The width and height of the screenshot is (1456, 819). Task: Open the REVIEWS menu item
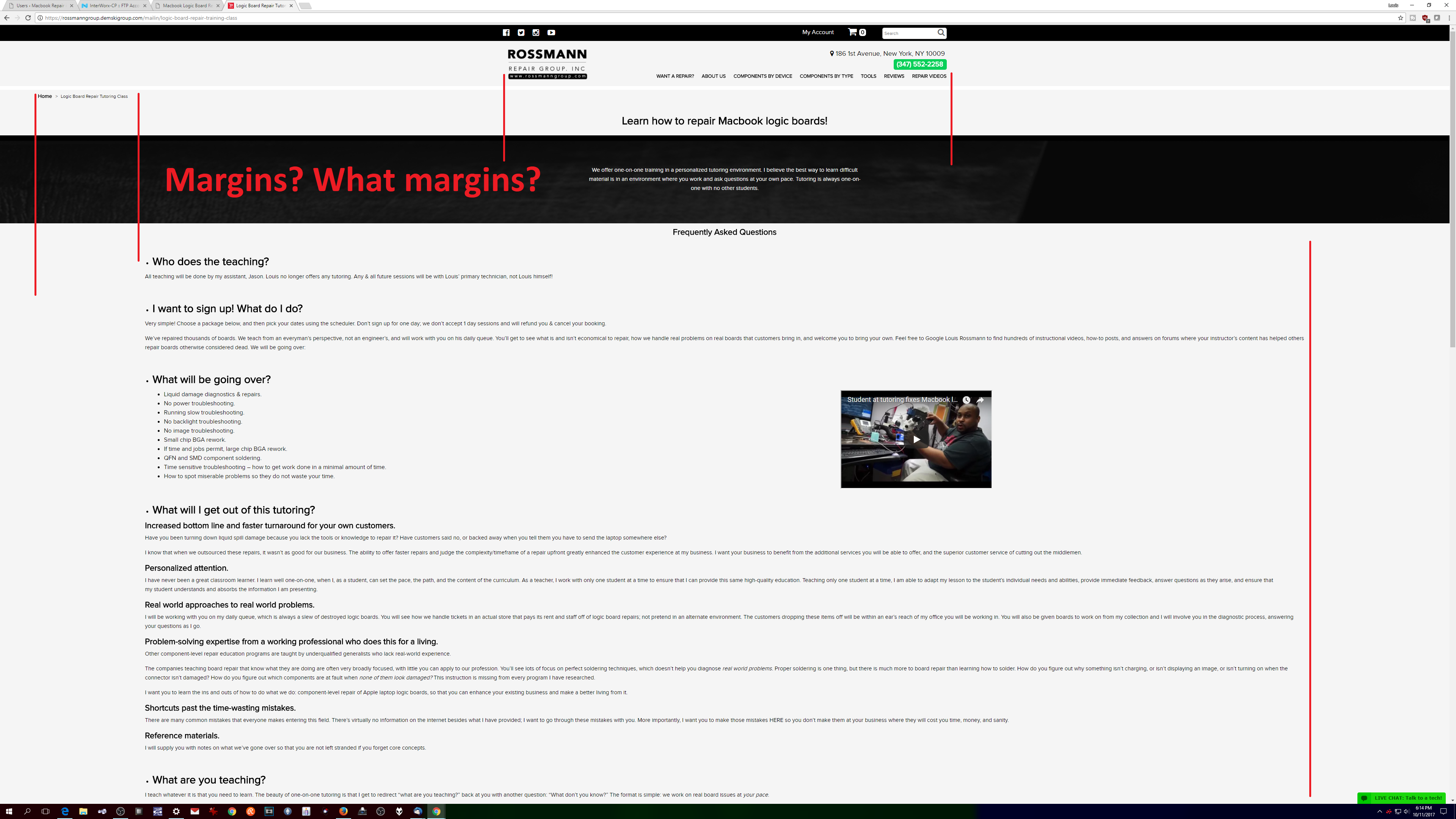[x=894, y=76]
